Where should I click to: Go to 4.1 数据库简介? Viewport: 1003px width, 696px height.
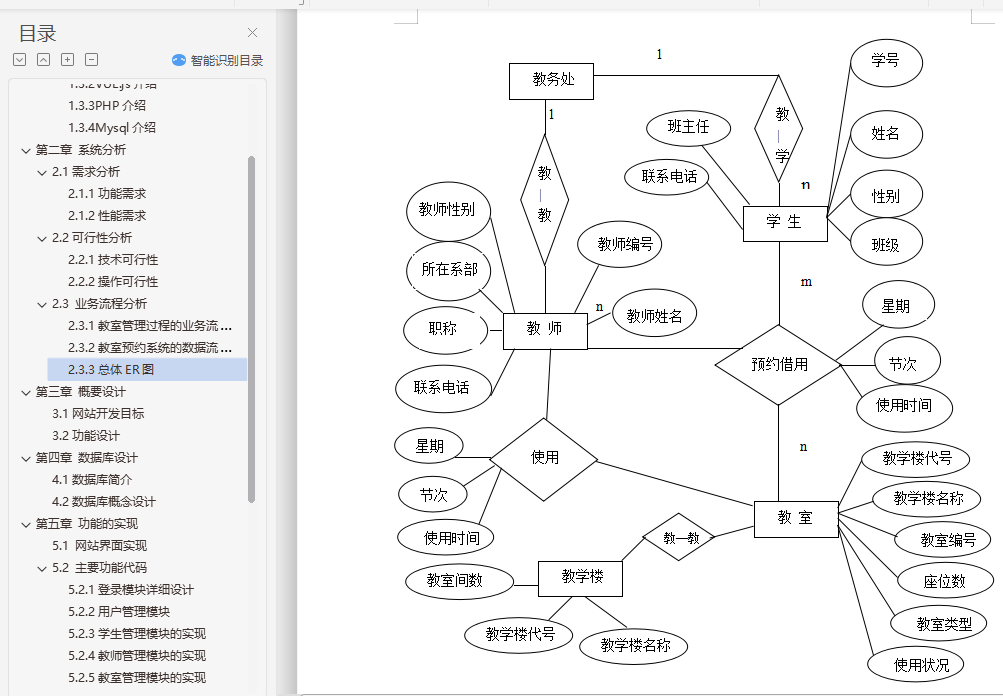[x=92, y=479]
